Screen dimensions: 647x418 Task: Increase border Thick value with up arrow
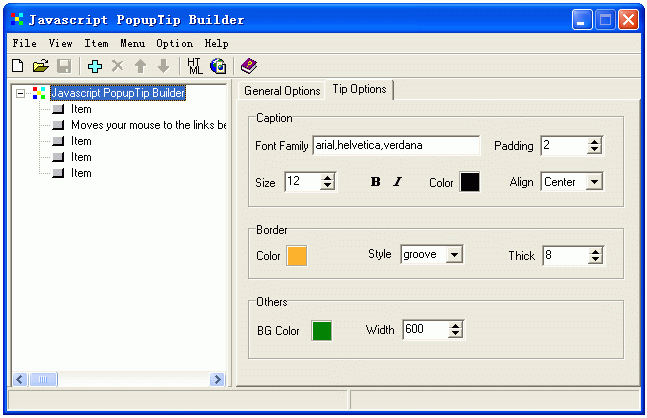(x=595, y=252)
